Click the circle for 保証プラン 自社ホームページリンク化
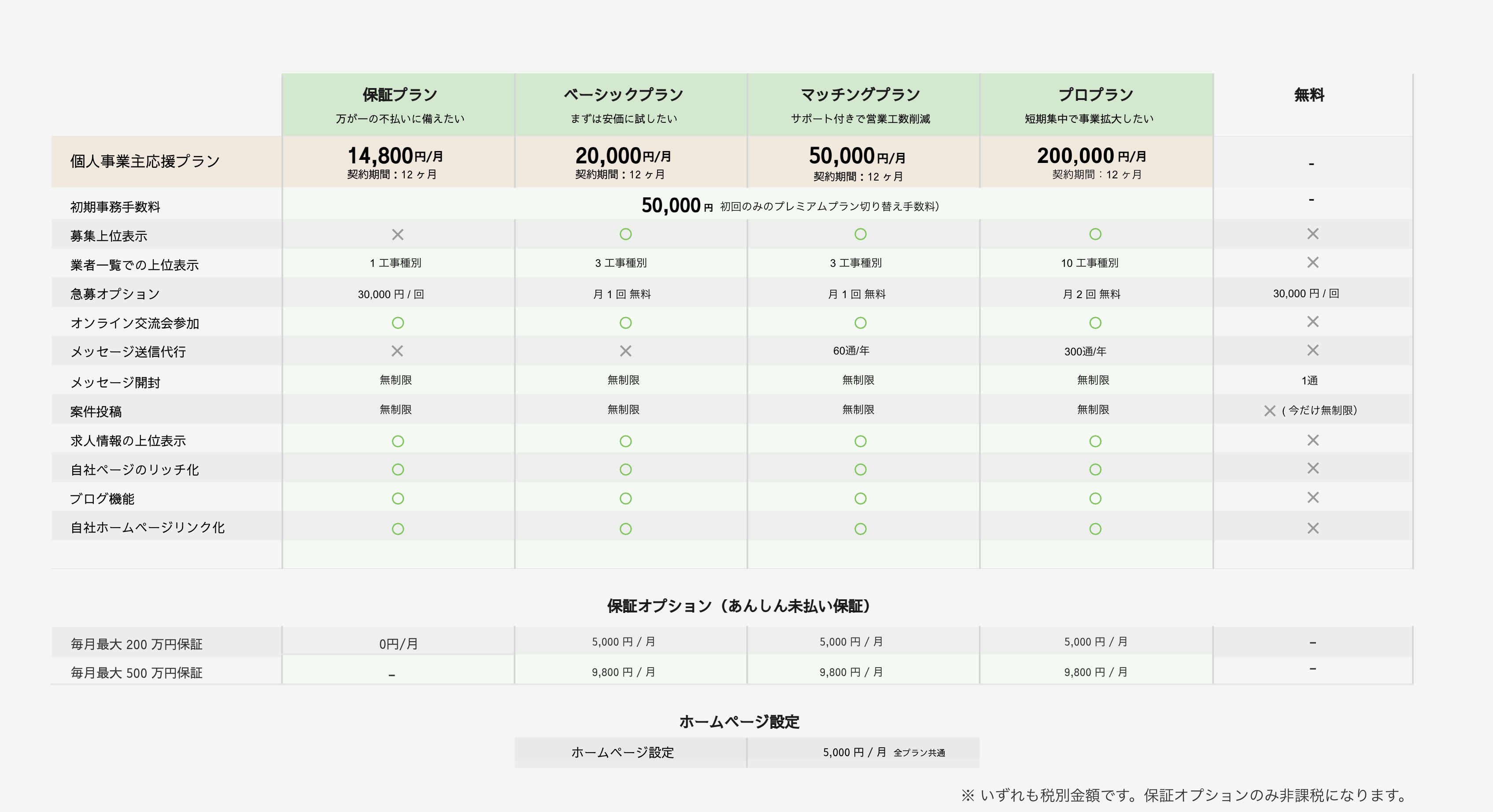 [x=398, y=528]
